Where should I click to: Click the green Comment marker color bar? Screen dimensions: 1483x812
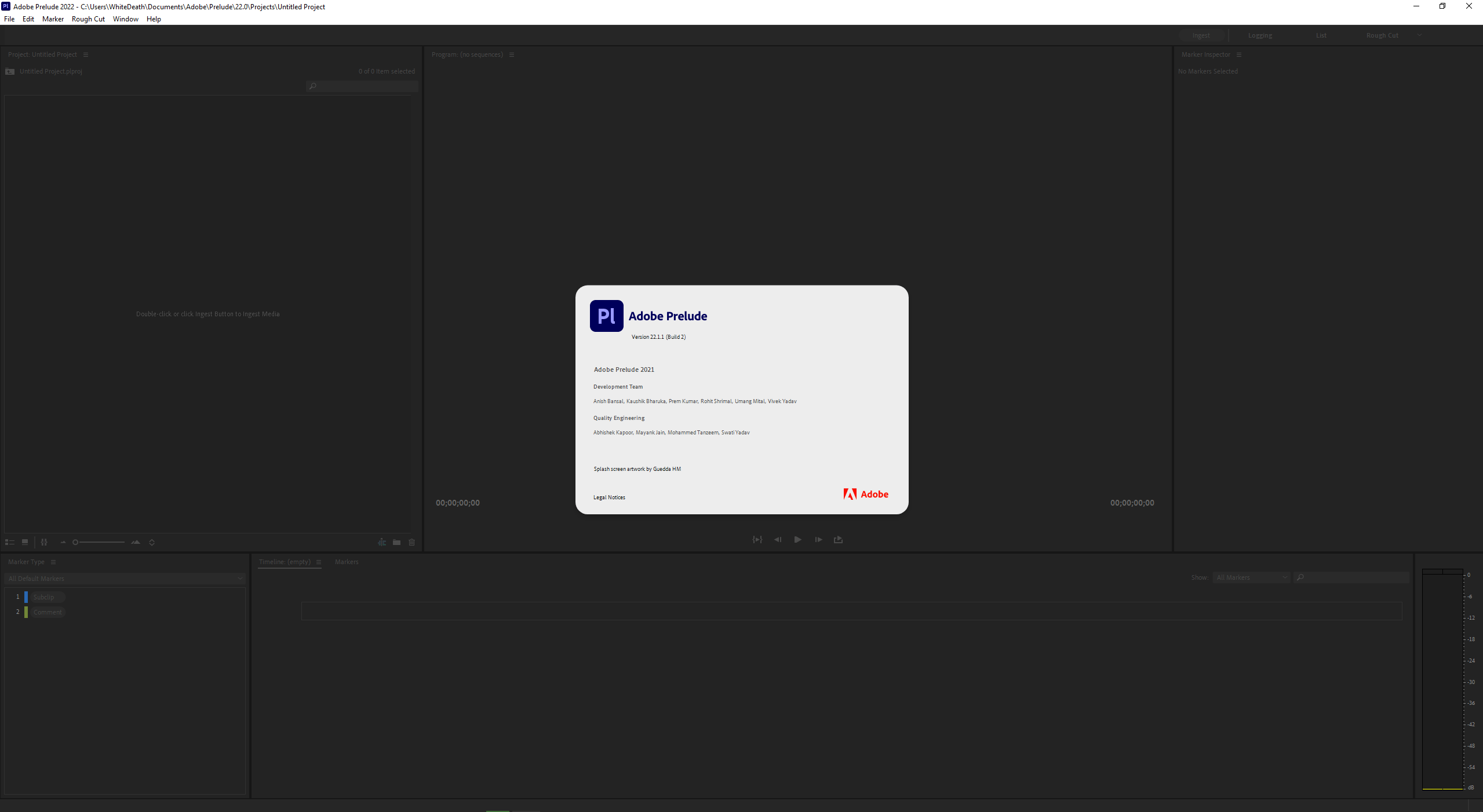[x=25, y=612]
